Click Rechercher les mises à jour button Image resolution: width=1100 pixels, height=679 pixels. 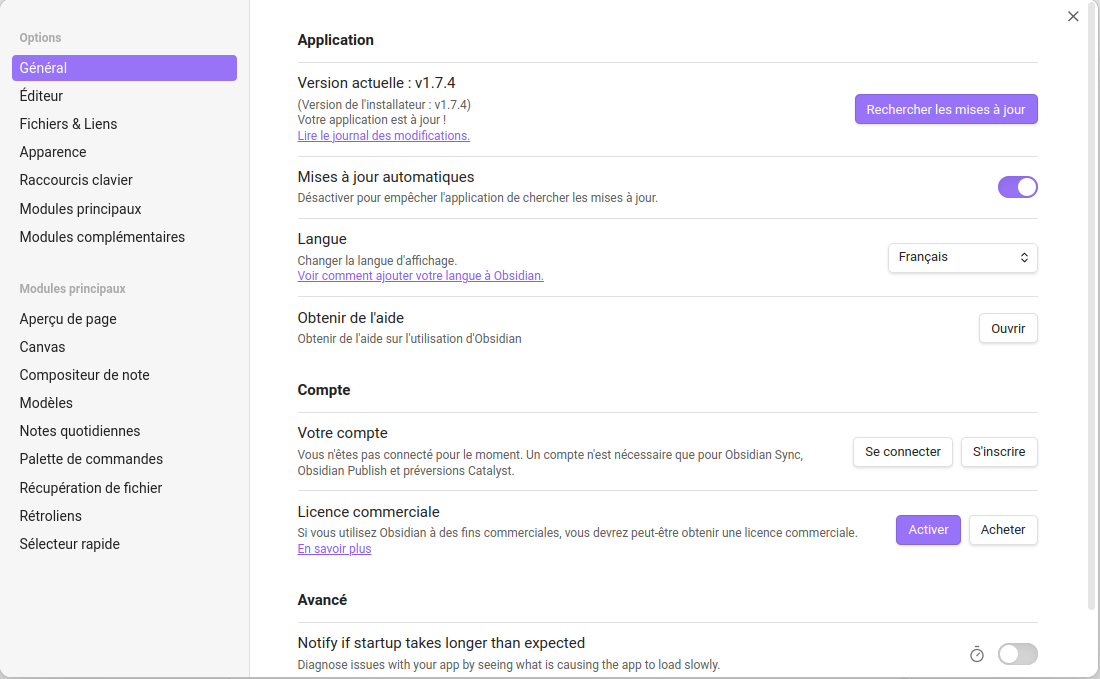pos(945,109)
